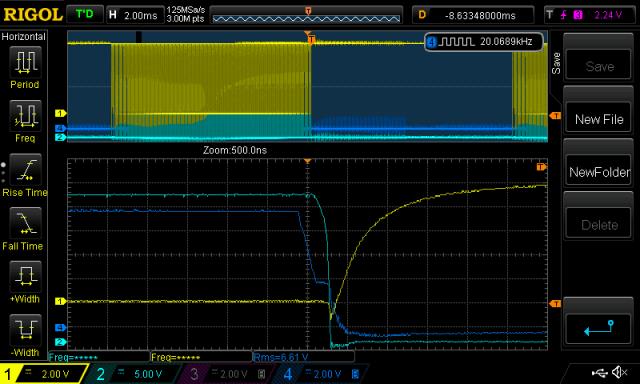The height and width of the screenshot is (384, 640).
Task: Open the Horizontal measurement menu header
Action: [x=24, y=37]
